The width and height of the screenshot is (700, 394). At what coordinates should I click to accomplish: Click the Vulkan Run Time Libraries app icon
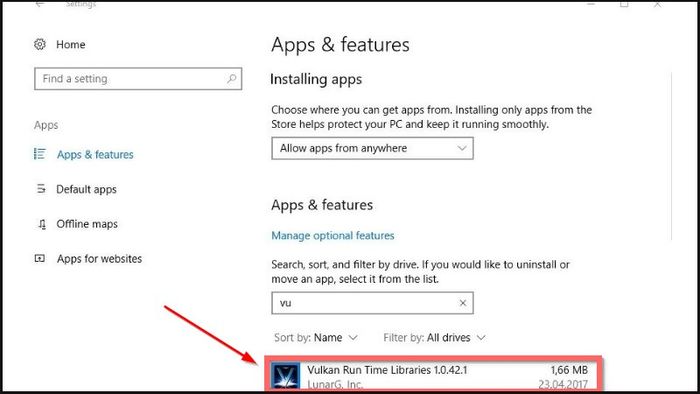286,376
